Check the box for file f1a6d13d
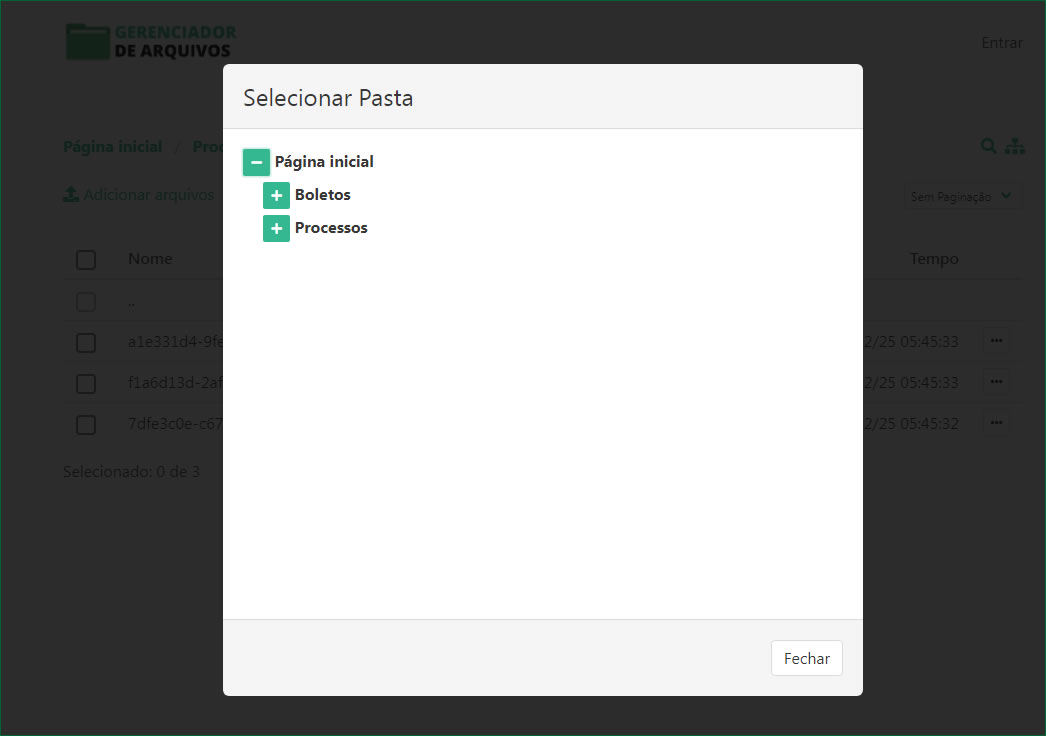 (86, 384)
